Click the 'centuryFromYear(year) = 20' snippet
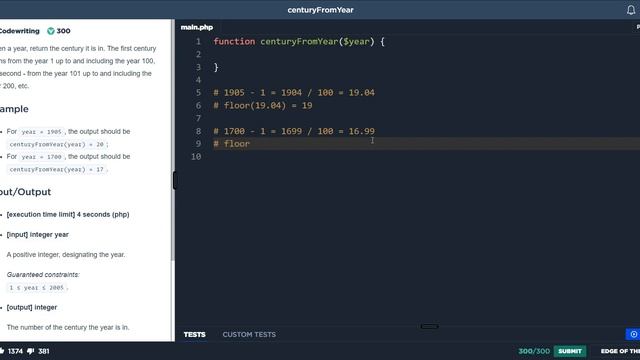 (56, 144)
